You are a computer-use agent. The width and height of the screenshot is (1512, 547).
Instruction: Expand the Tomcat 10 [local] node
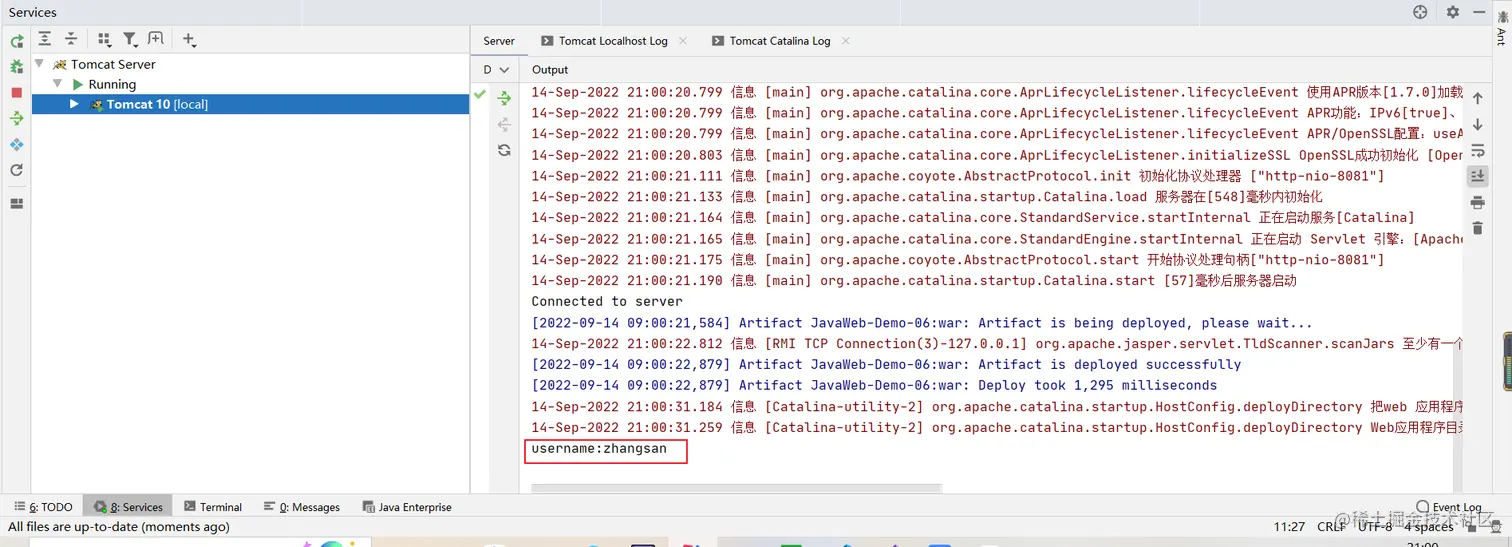(74, 104)
